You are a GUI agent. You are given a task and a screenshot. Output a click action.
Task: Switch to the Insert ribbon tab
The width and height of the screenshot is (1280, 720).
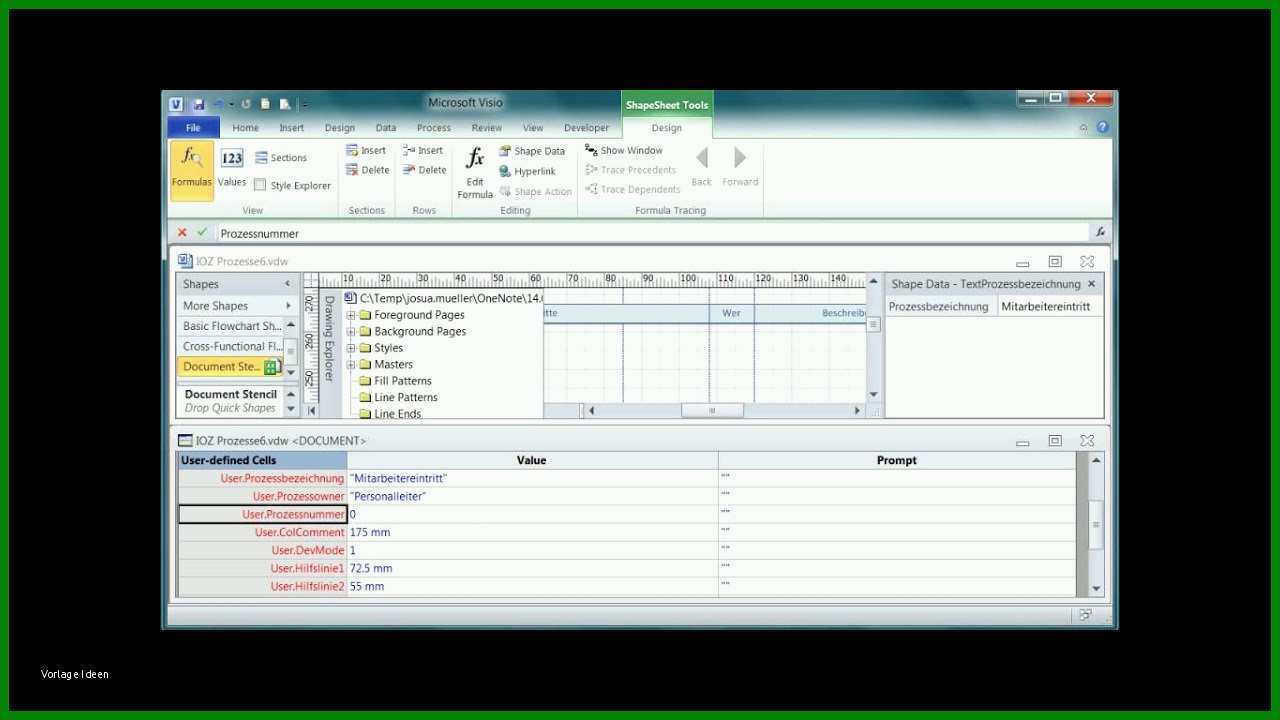tap(292, 128)
